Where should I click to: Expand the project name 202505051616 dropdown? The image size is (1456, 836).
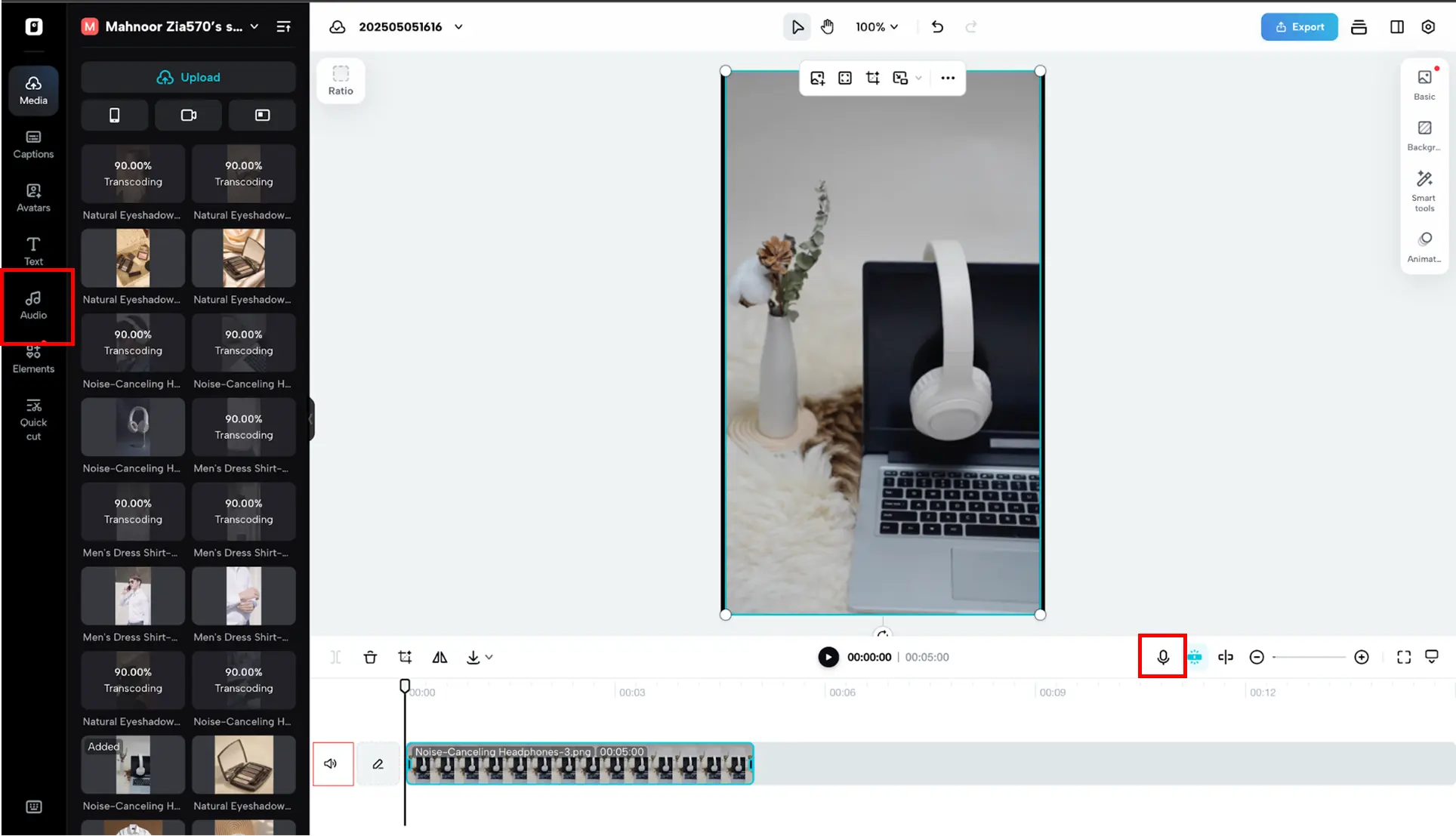click(458, 26)
